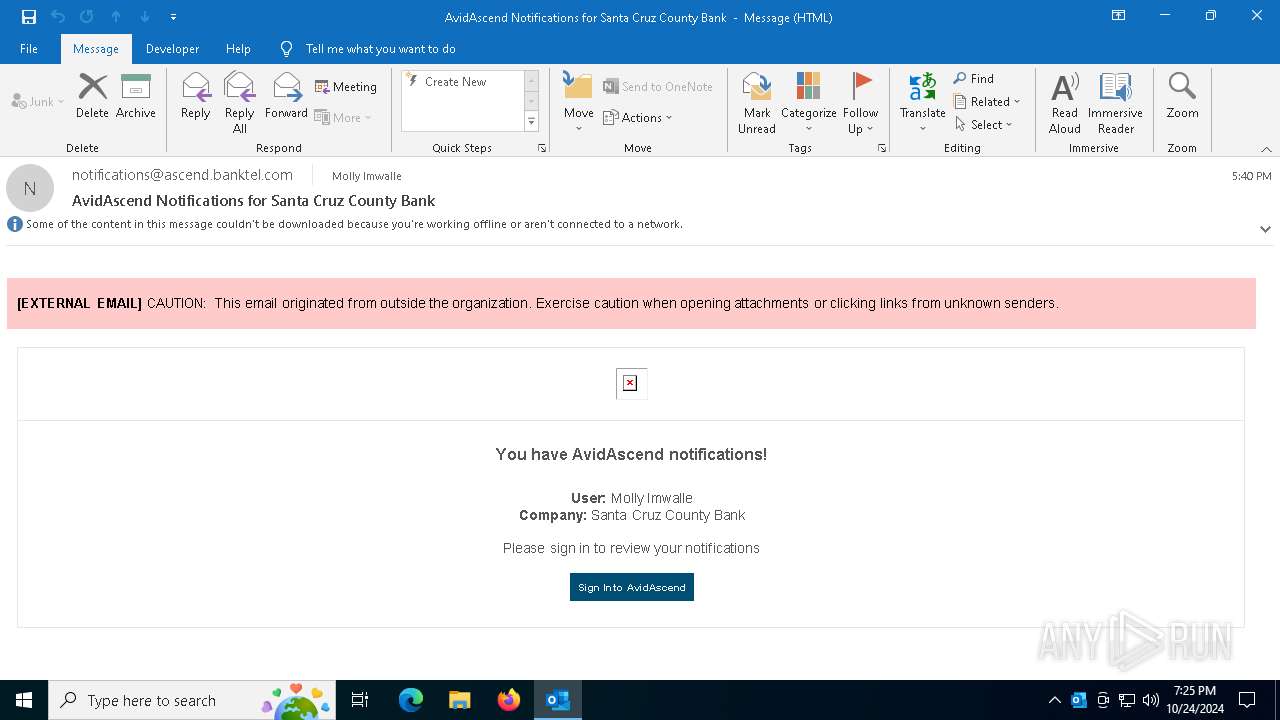
Task: Open File Explorer from taskbar
Action: (x=459, y=700)
